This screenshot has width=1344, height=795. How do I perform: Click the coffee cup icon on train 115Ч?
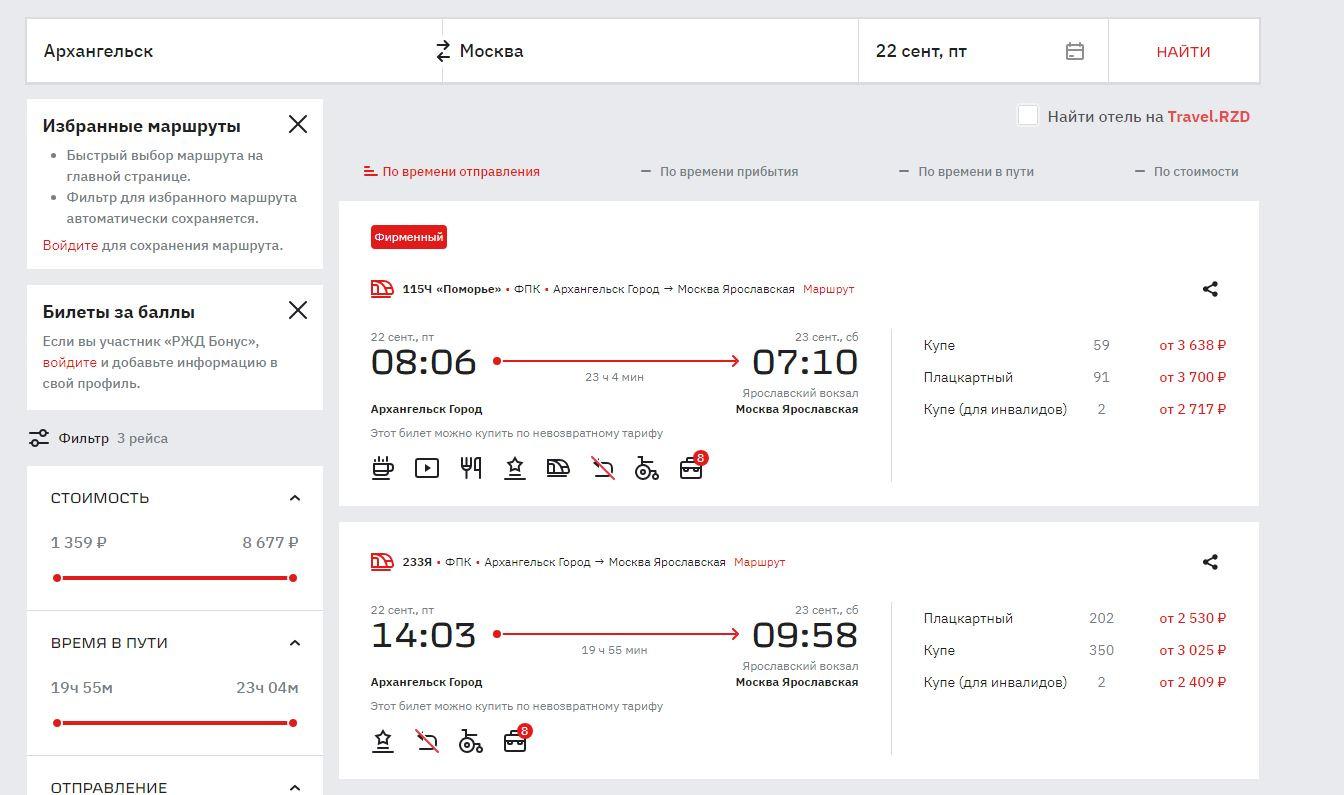click(x=382, y=467)
